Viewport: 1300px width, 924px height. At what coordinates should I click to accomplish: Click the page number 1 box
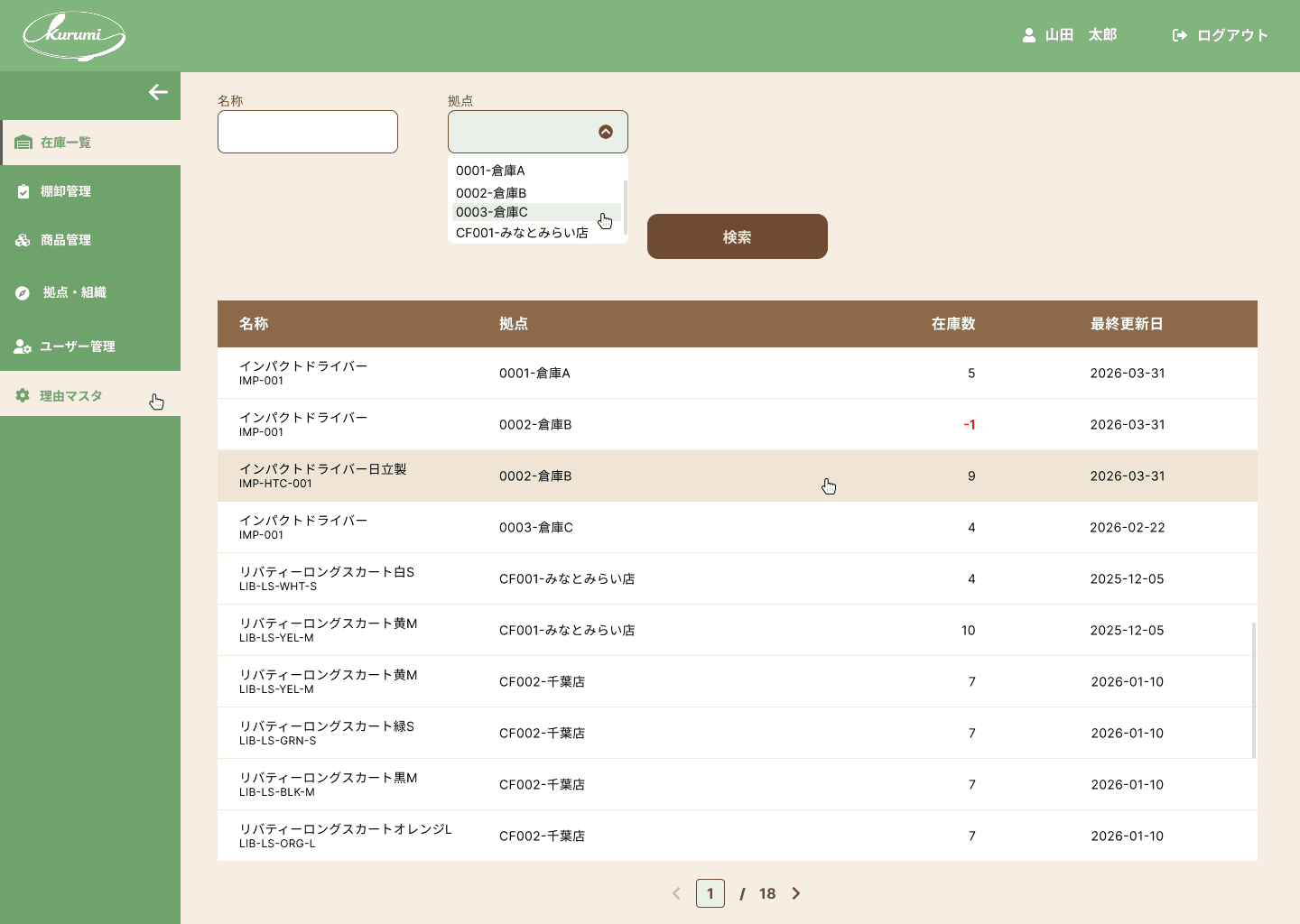(x=710, y=893)
